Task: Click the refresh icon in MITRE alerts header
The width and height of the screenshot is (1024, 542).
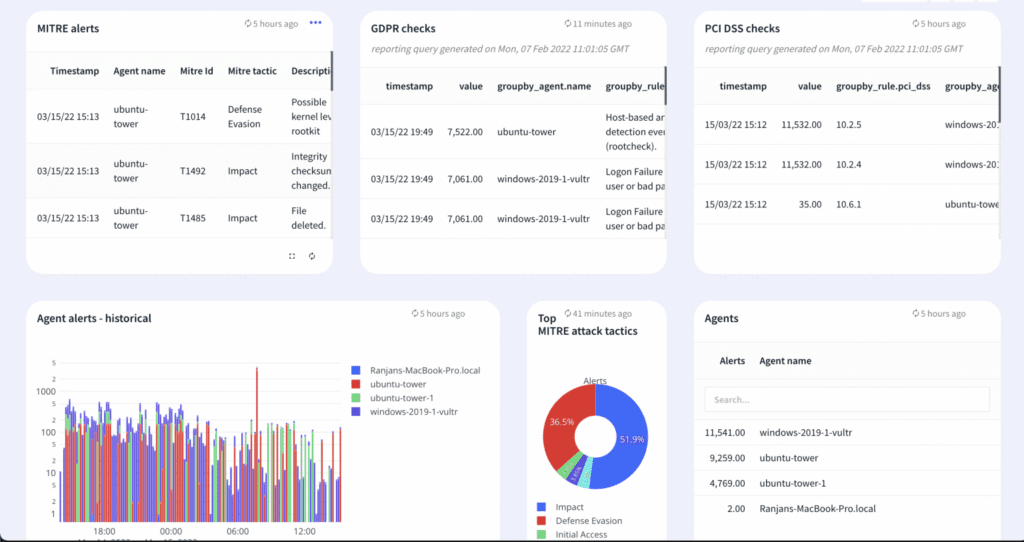Action: pyautogui.click(x=248, y=23)
